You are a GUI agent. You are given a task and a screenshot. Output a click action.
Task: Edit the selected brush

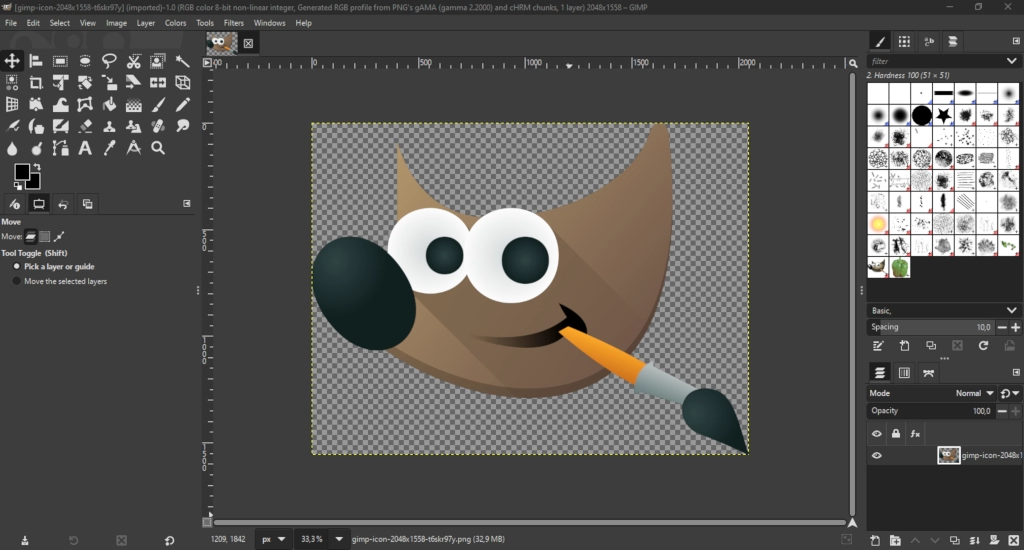click(x=878, y=346)
